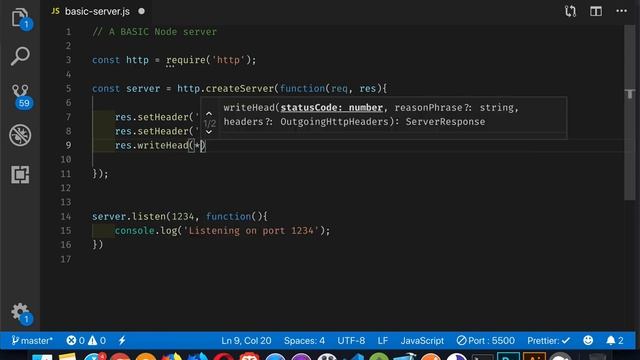Open the smiley feedback icon
640x360 pixels.
(x=588, y=340)
